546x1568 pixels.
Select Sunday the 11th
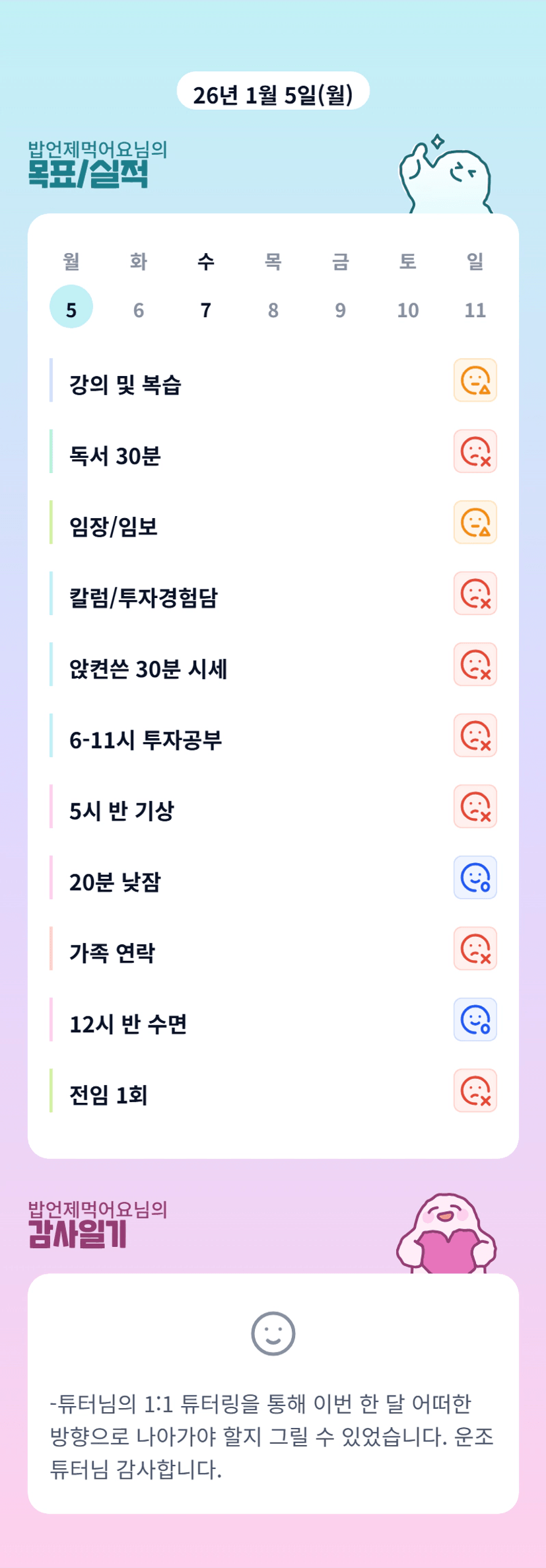(475, 309)
